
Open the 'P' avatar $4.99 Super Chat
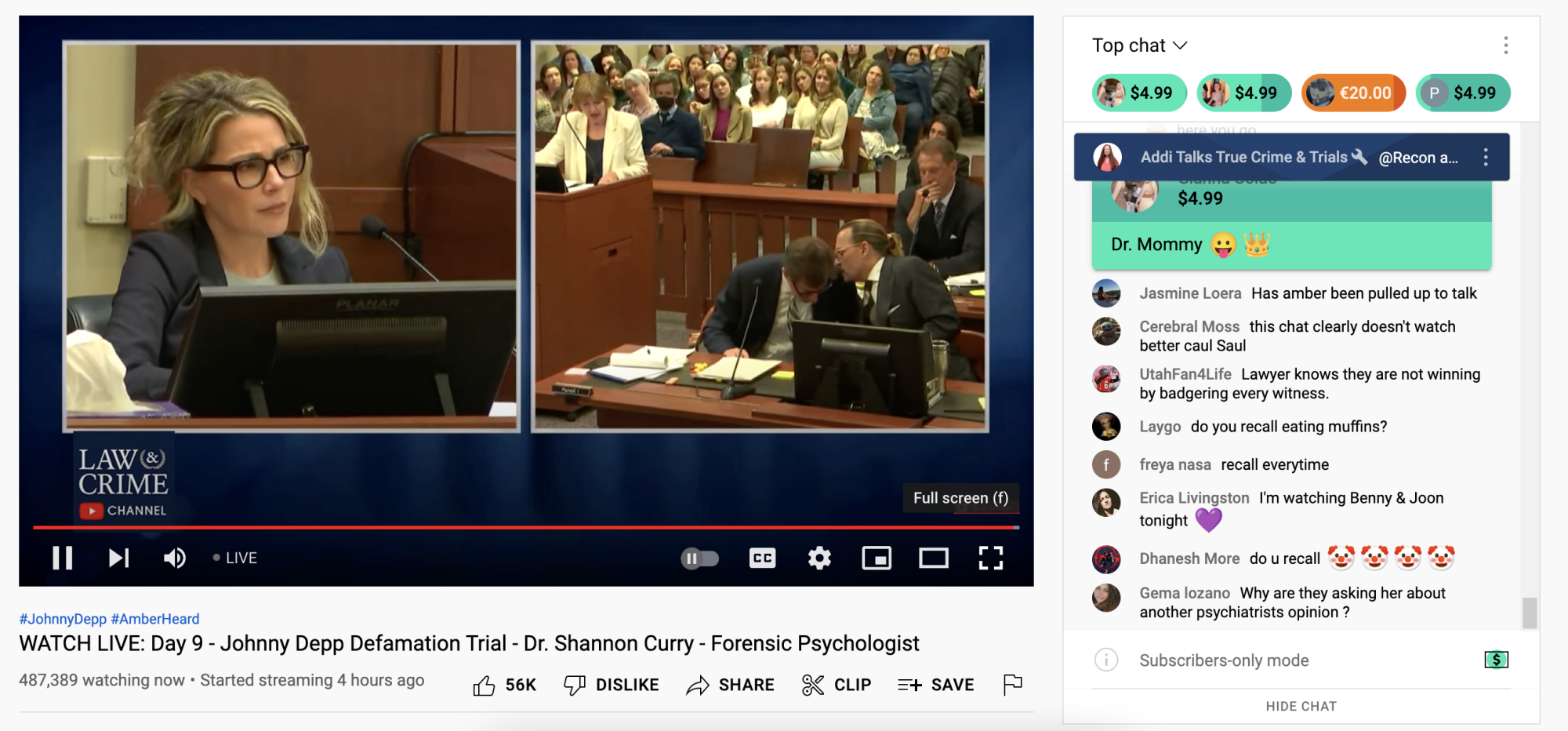pos(1463,93)
